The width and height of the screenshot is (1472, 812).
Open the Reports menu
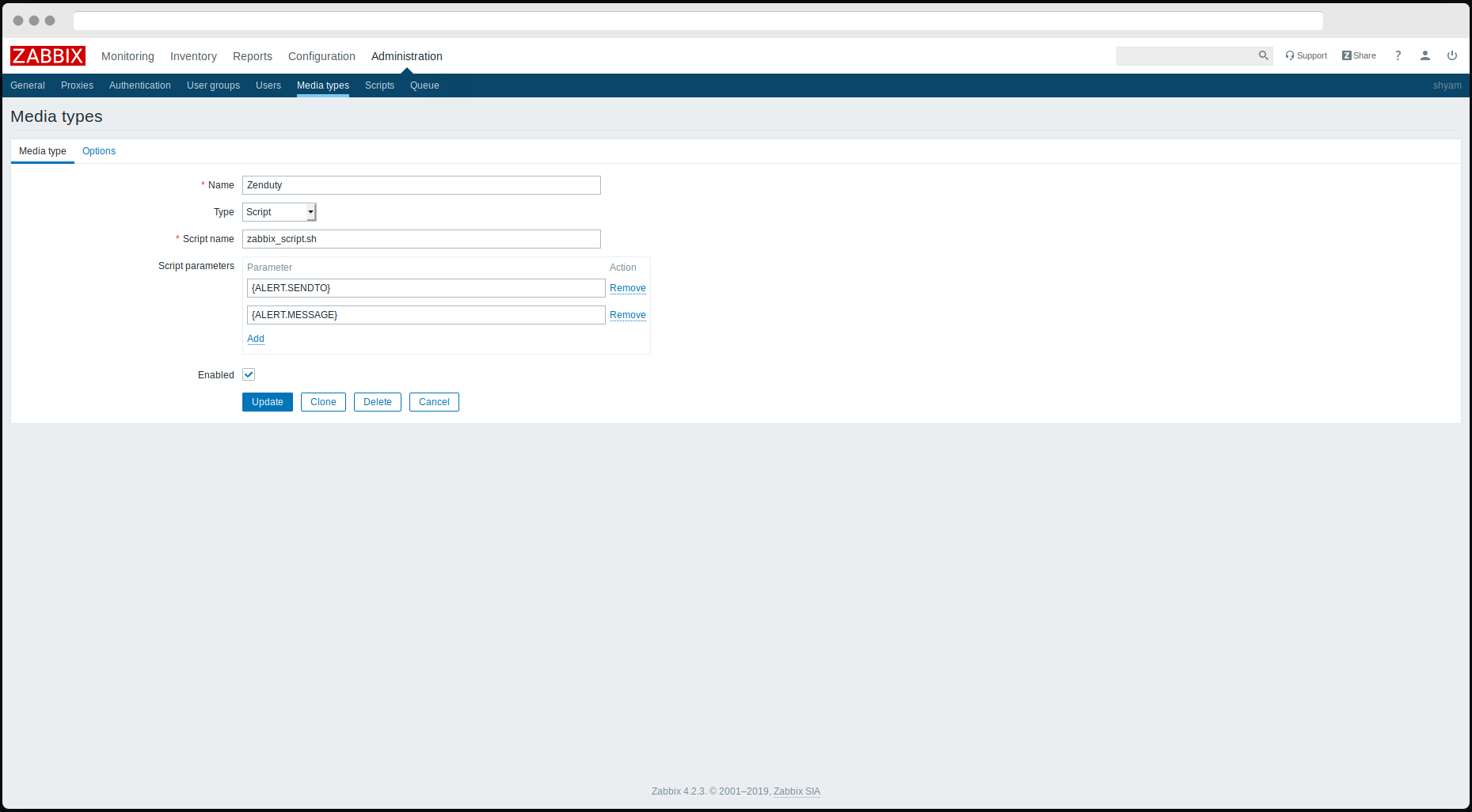[x=253, y=56]
